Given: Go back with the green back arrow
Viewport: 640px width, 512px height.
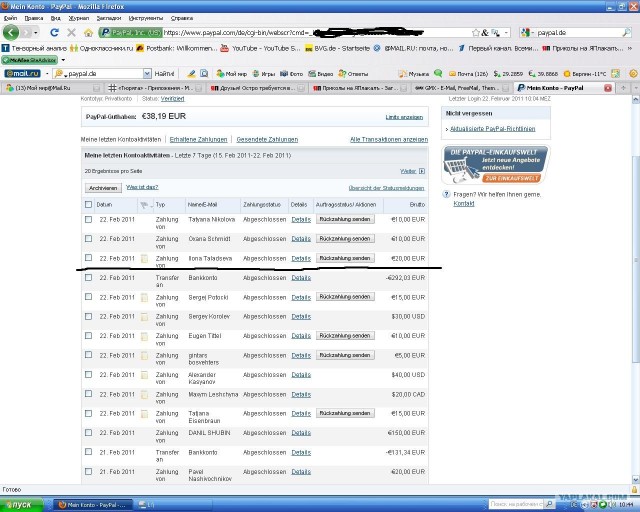Looking at the screenshot, I should point(11,32).
